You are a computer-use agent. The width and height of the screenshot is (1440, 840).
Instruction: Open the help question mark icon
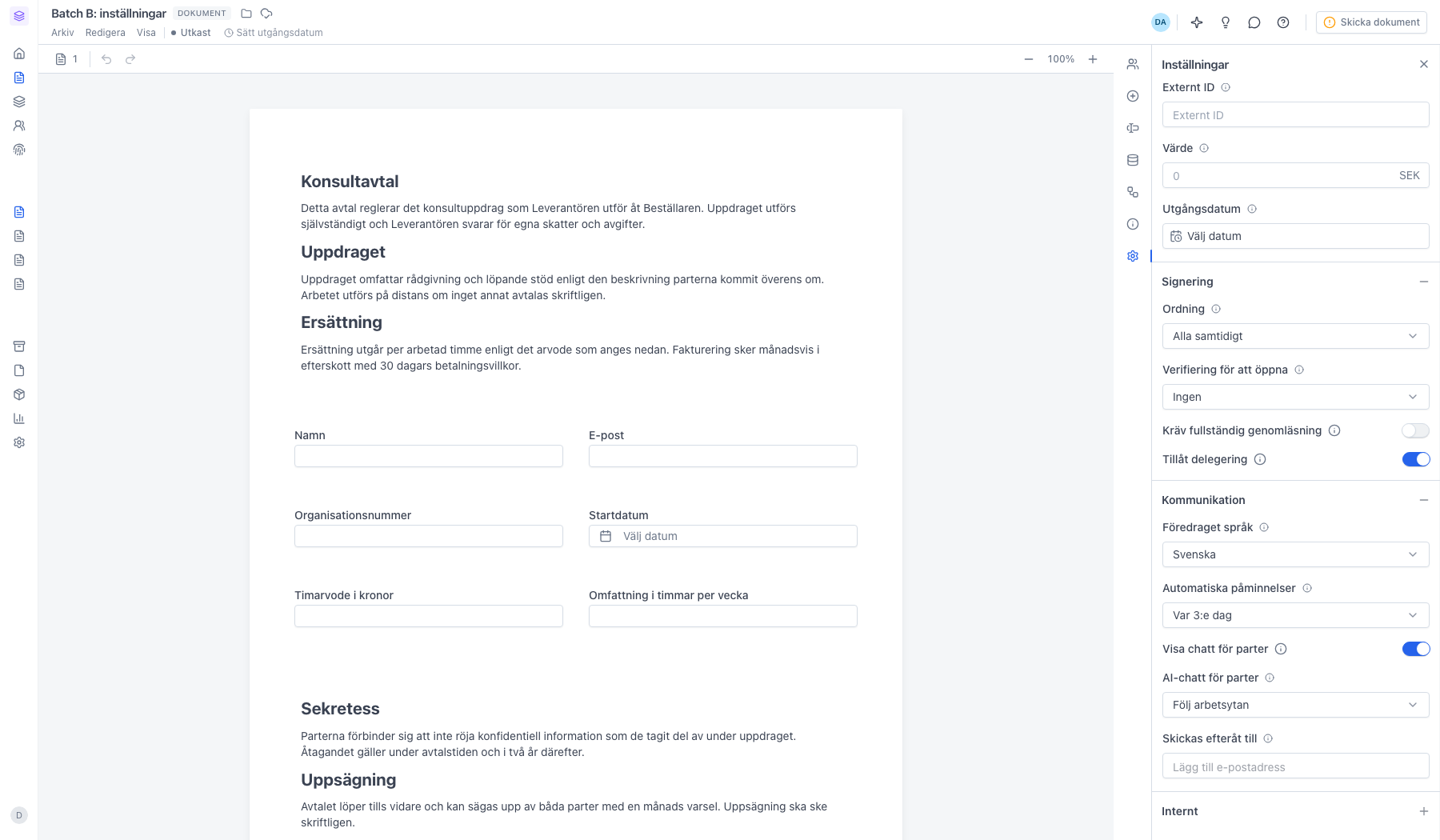(1283, 22)
